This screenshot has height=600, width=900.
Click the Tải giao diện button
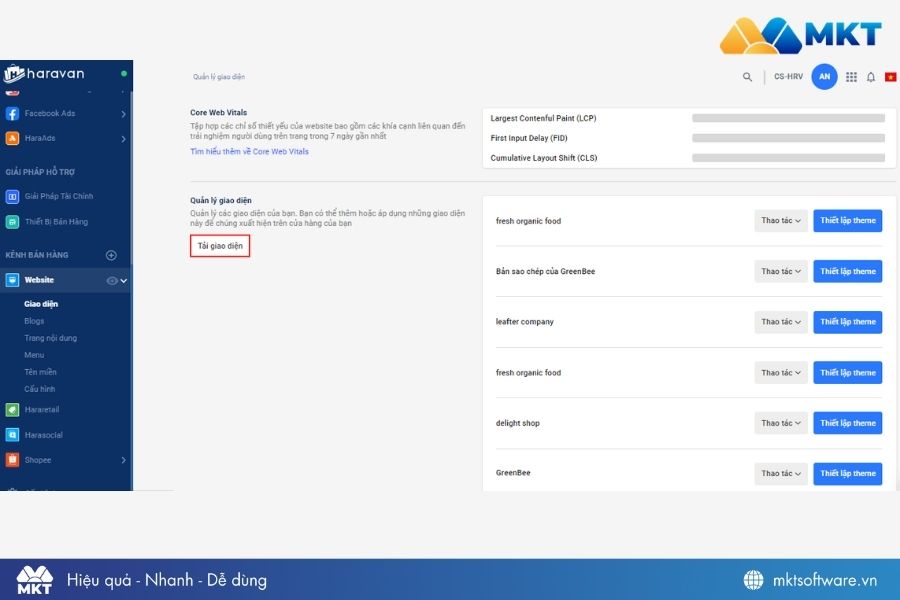(x=219, y=246)
